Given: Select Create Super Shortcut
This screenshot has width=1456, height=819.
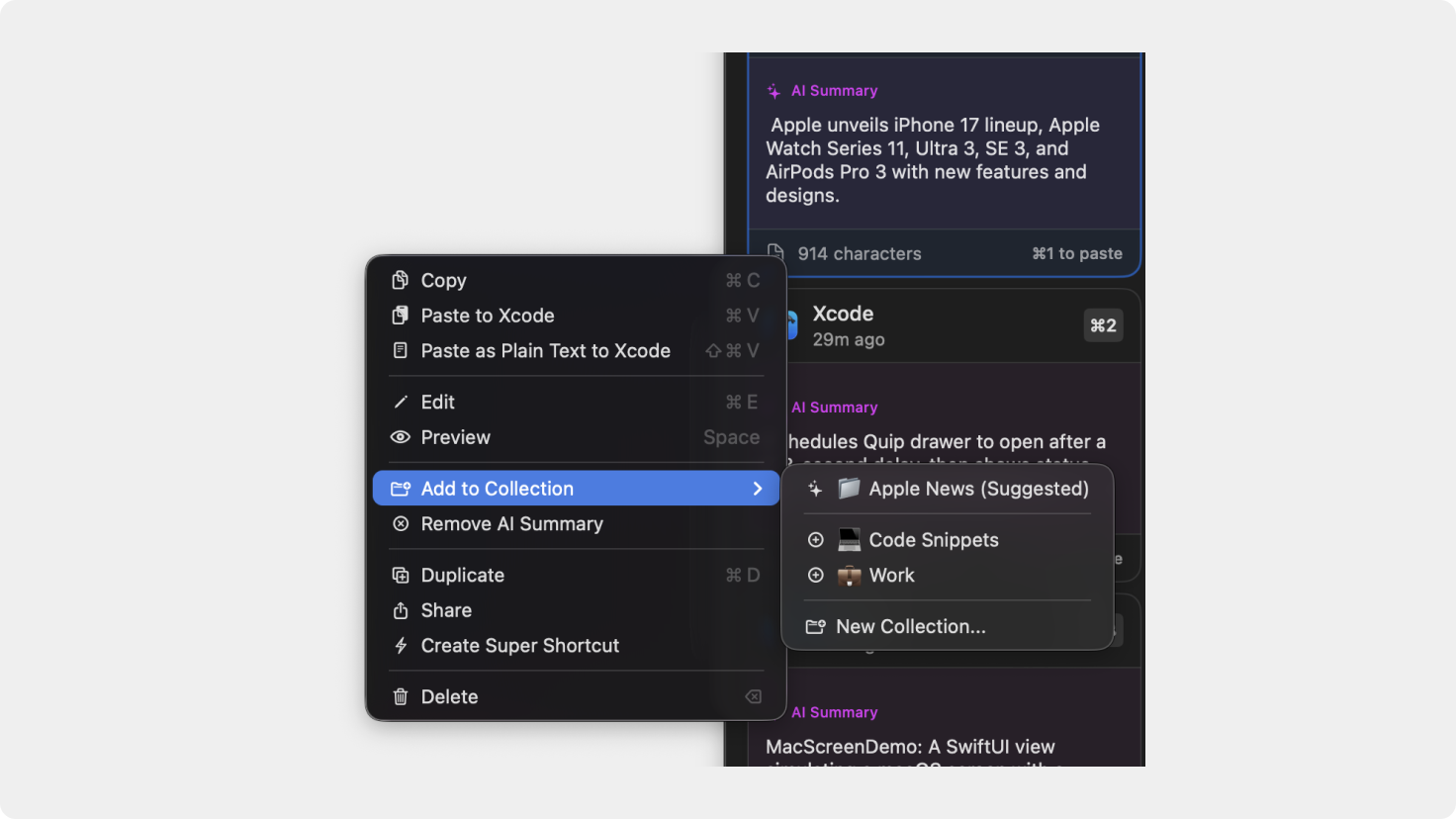Looking at the screenshot, I should point(576,646).
